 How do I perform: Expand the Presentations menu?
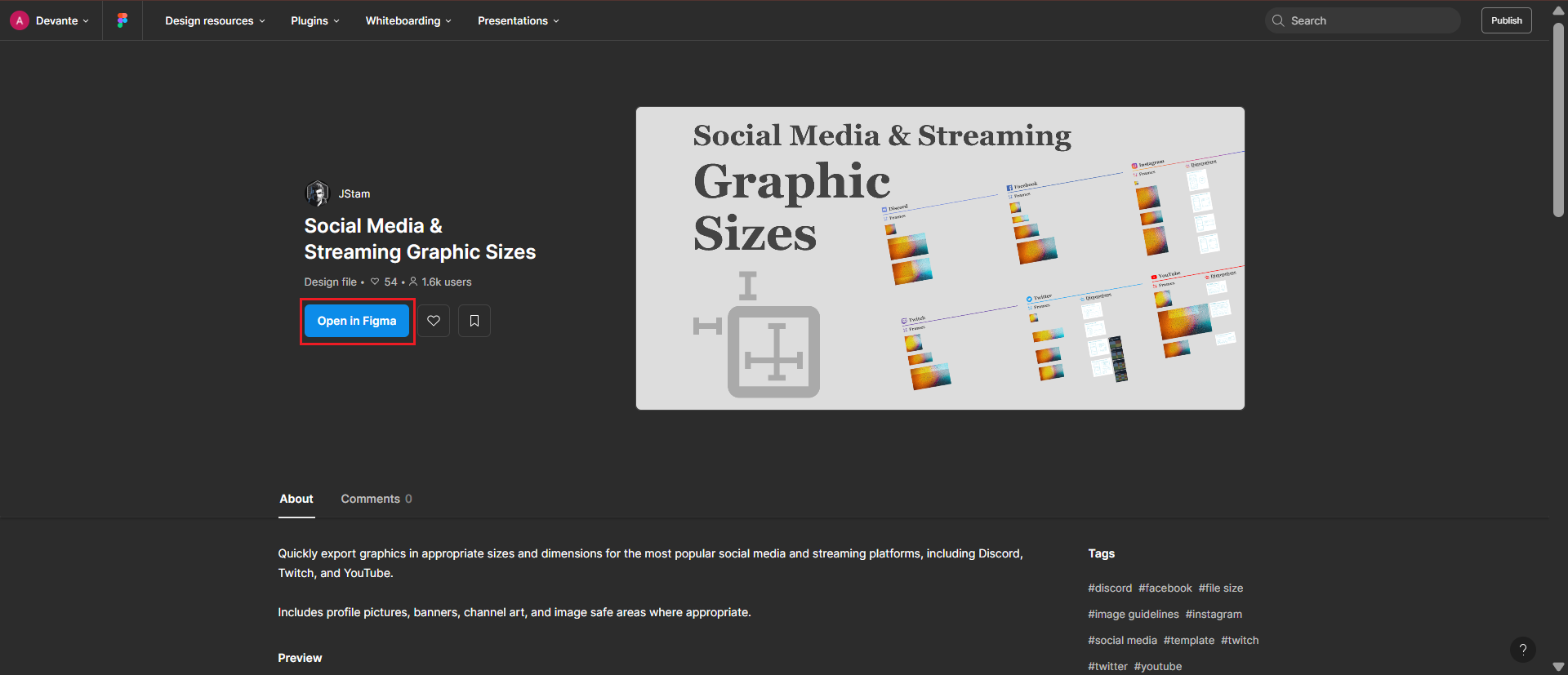click(x=519, y=20)
